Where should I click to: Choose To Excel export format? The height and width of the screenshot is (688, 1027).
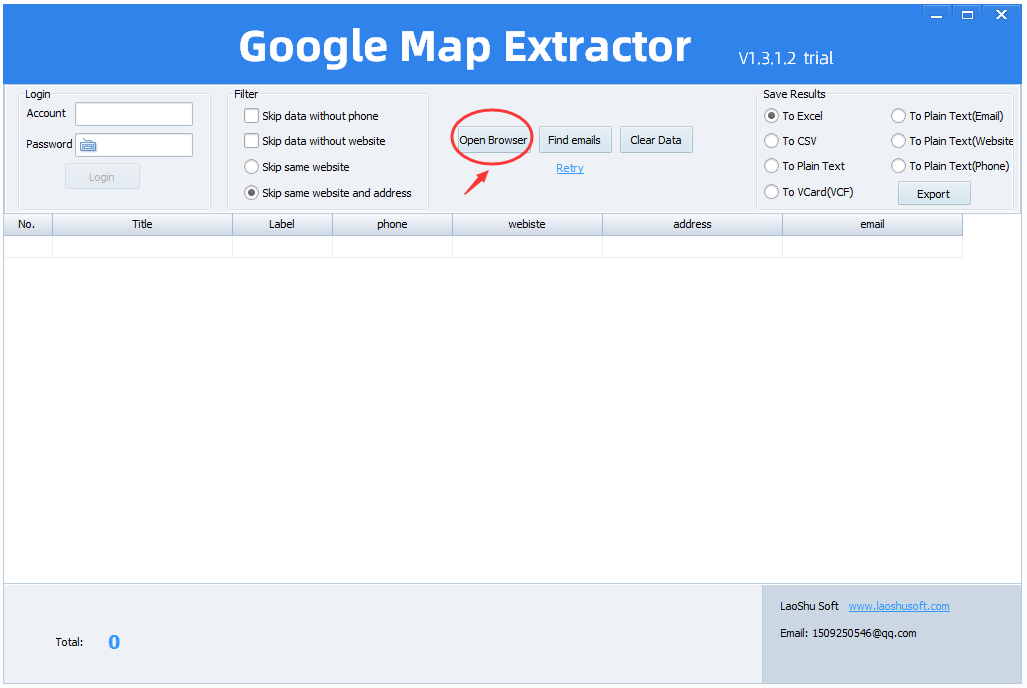click(x=772, y=116)
